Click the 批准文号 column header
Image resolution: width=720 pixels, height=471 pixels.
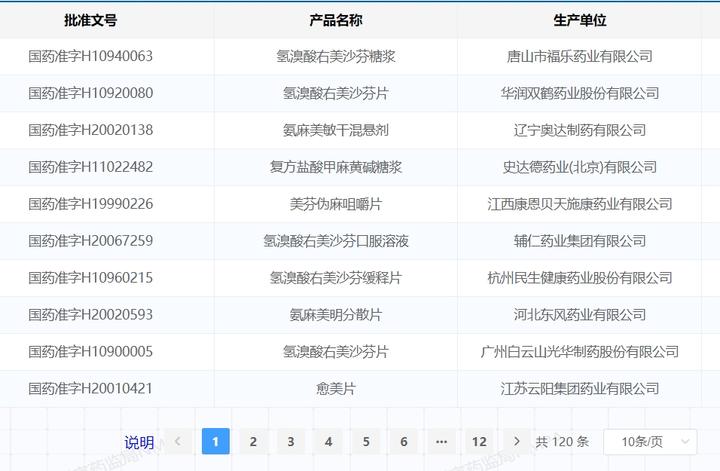[x=90, y=20]
